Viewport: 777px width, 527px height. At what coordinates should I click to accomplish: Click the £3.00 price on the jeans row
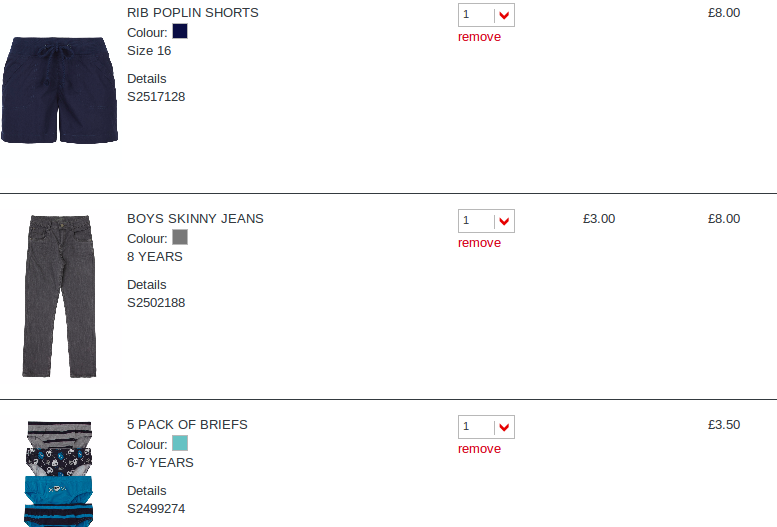click(599, 219)
